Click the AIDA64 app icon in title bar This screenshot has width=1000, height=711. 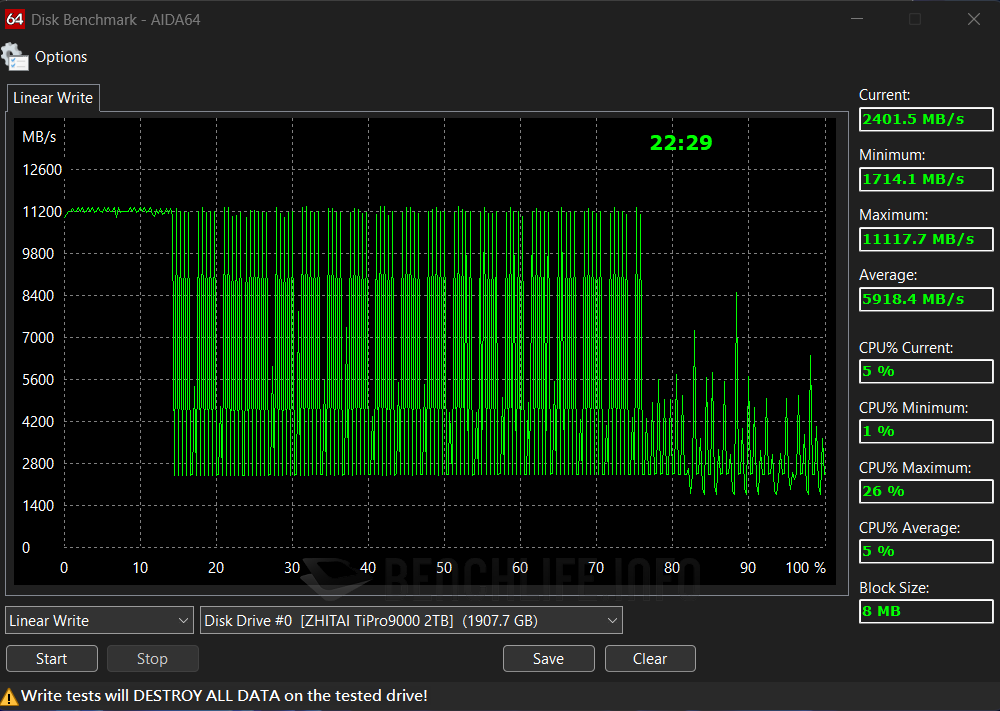14,19
